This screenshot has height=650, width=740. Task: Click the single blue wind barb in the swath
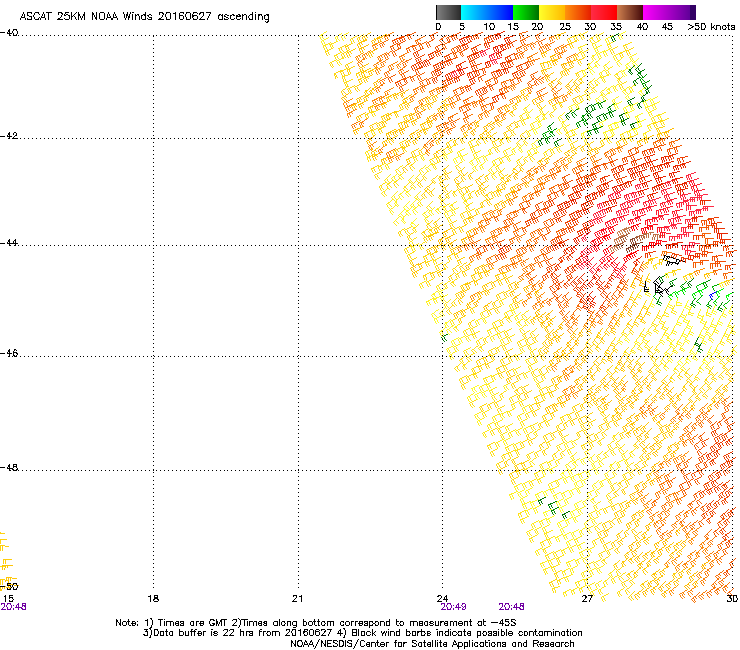[x=712, y=296]
